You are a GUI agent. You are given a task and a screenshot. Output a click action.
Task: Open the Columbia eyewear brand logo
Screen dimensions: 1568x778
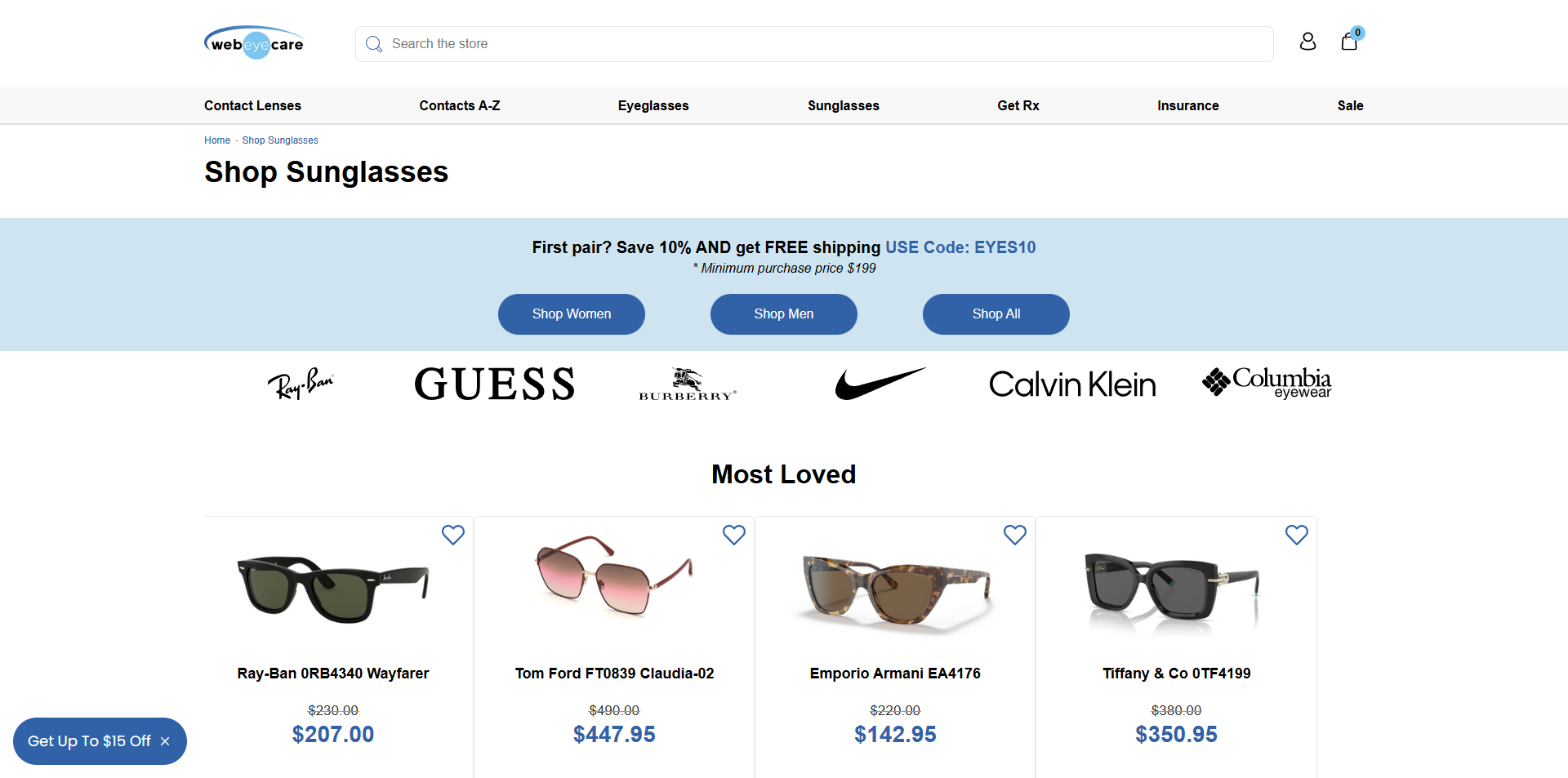[x=1266, y=382]
